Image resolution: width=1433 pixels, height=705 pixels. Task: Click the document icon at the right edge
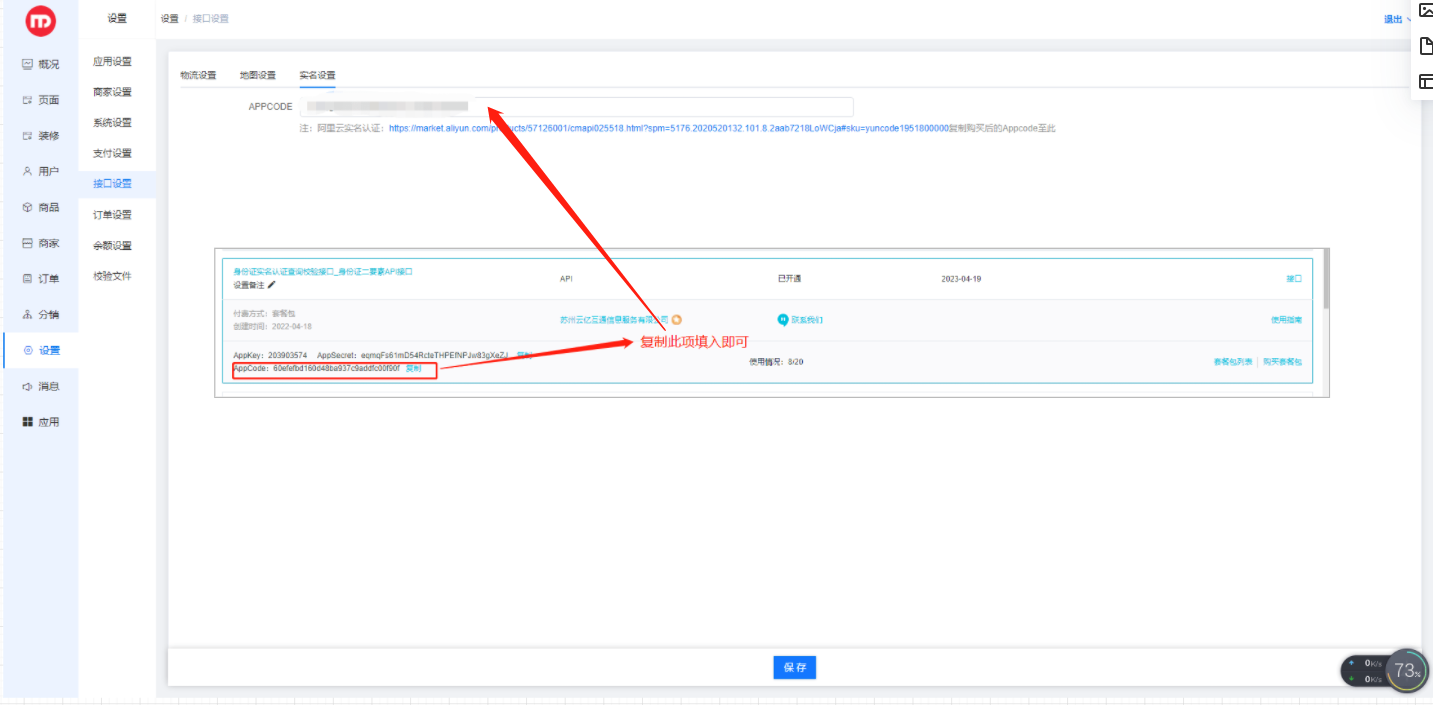point(1426,46)
